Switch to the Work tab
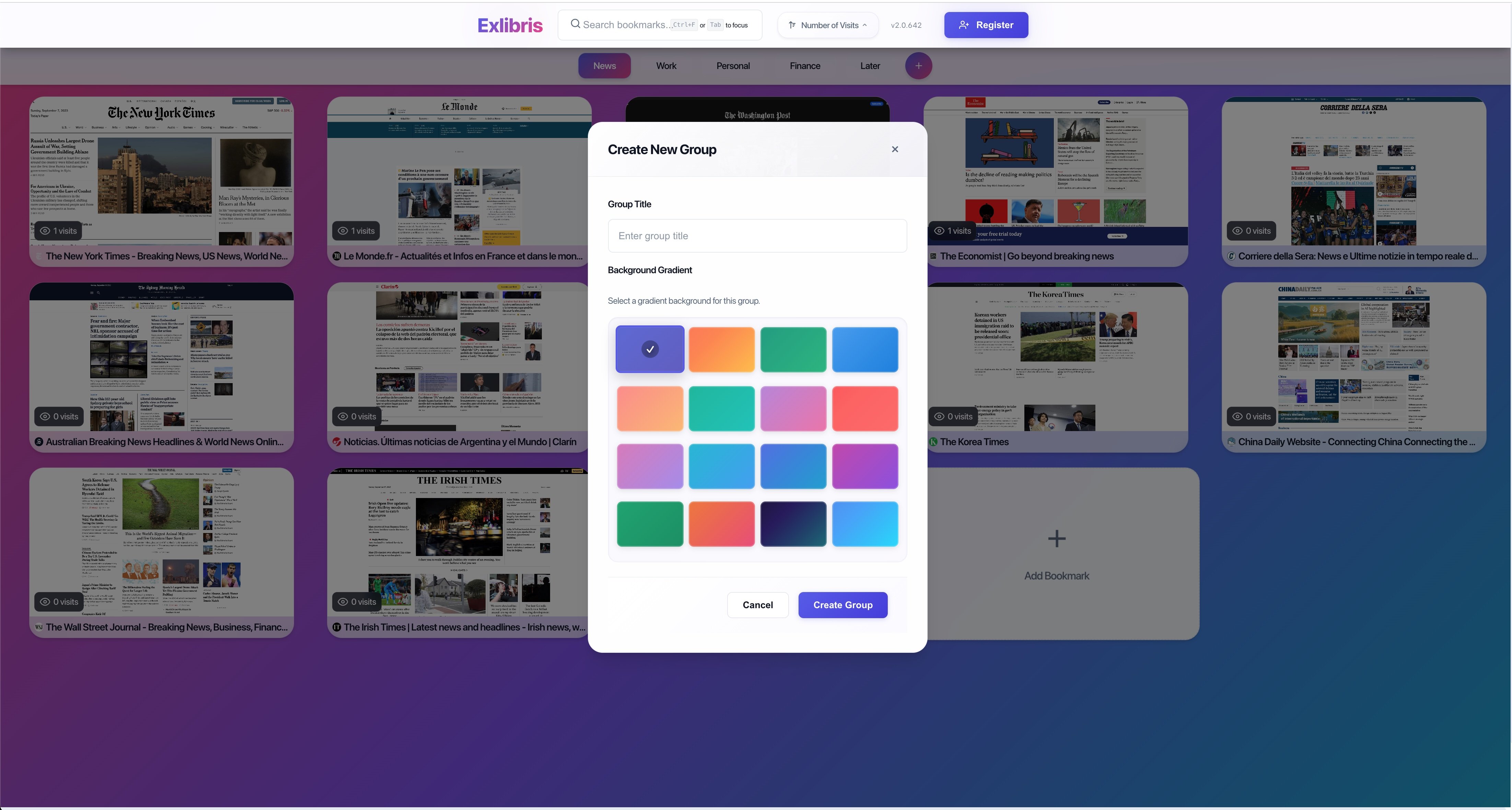Screen dimensions: 1512x810 666,66
